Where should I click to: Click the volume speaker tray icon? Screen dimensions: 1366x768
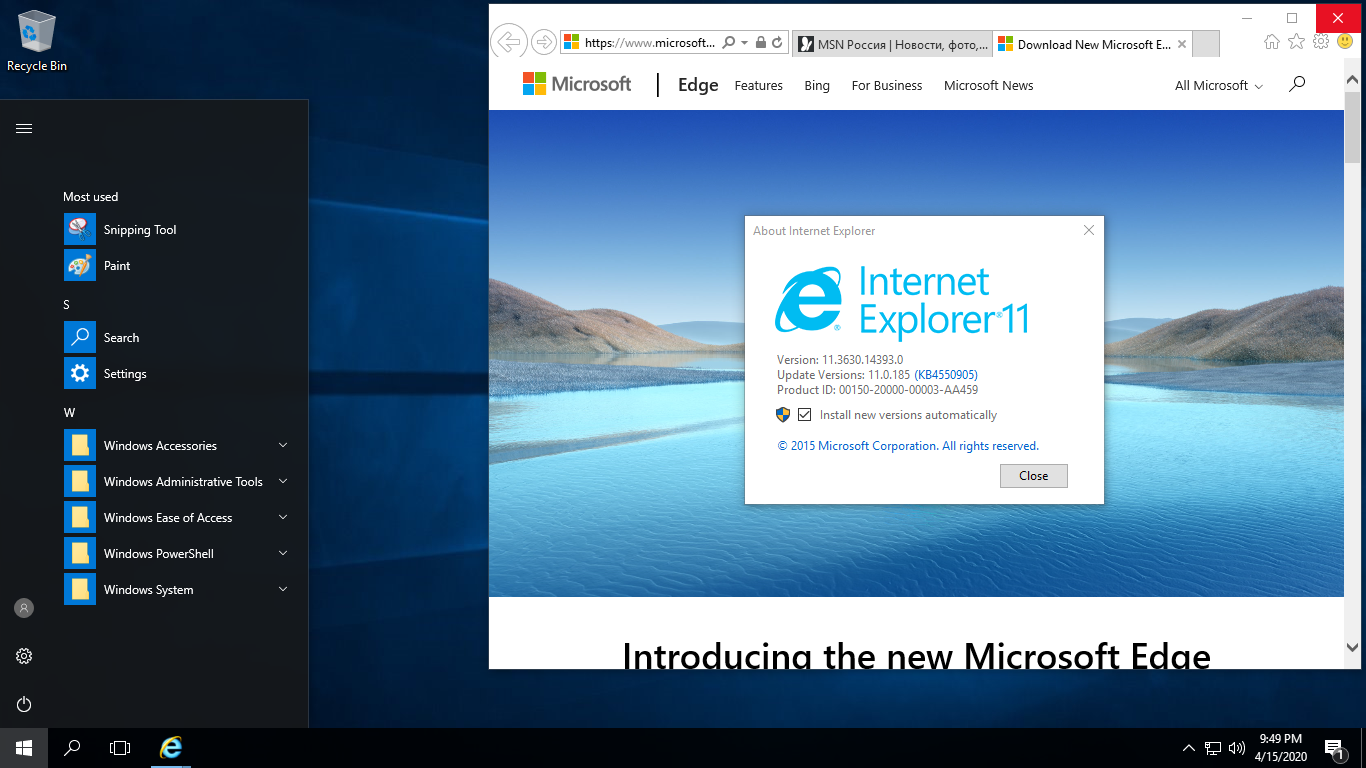click(1237, 748)
